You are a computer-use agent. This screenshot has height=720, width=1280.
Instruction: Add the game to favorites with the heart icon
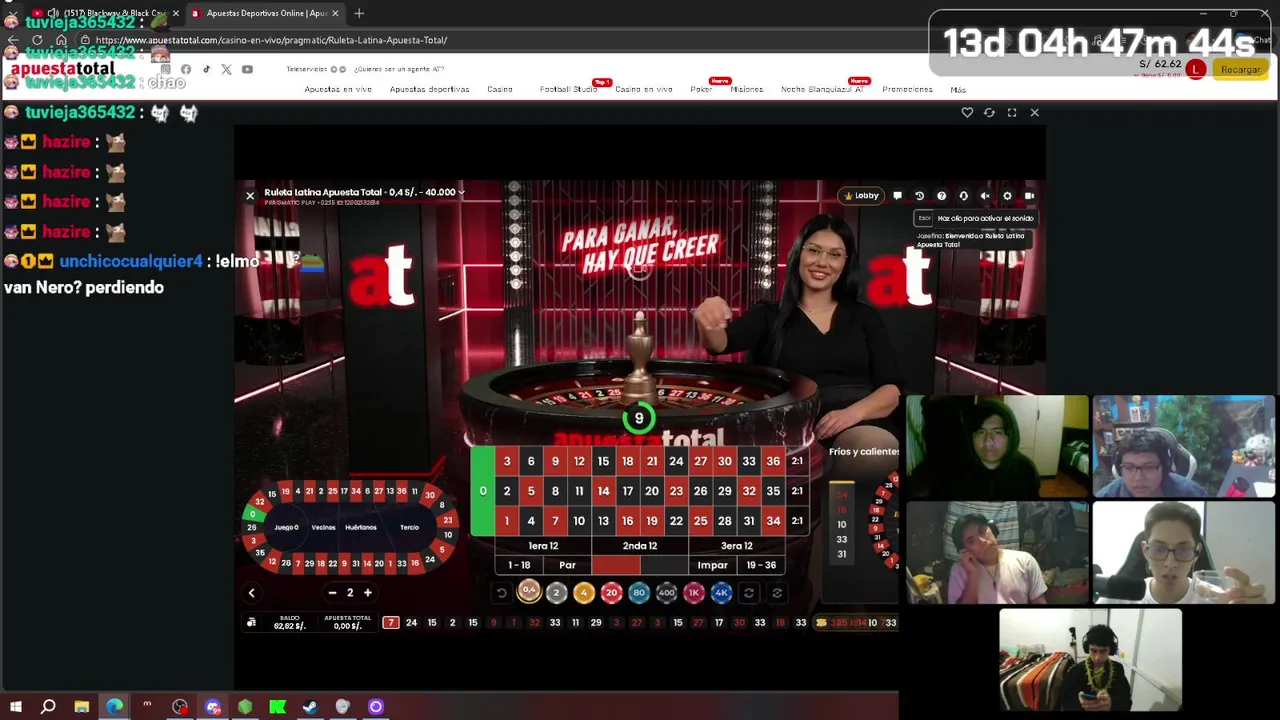967,113
